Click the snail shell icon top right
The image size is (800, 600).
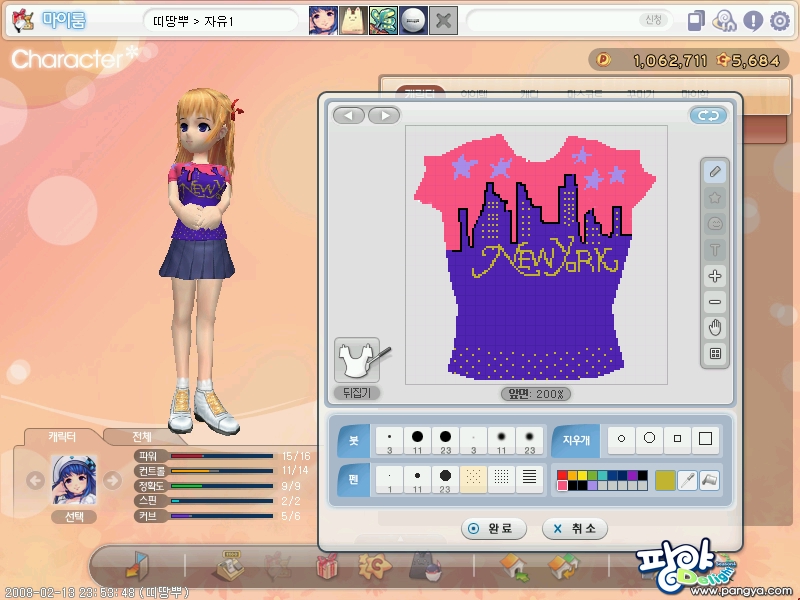(724, 21)
